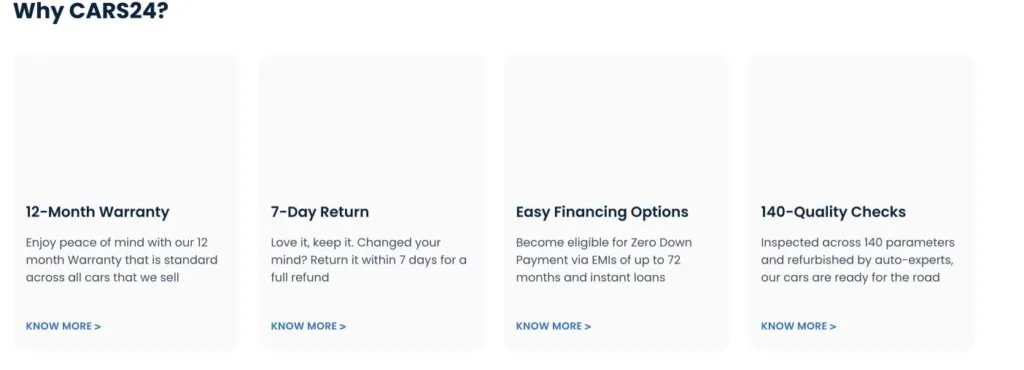1024x370 pixels.
Task: Open KNOW MORE under 7-Day Return
Action: (x=308, y=326)
